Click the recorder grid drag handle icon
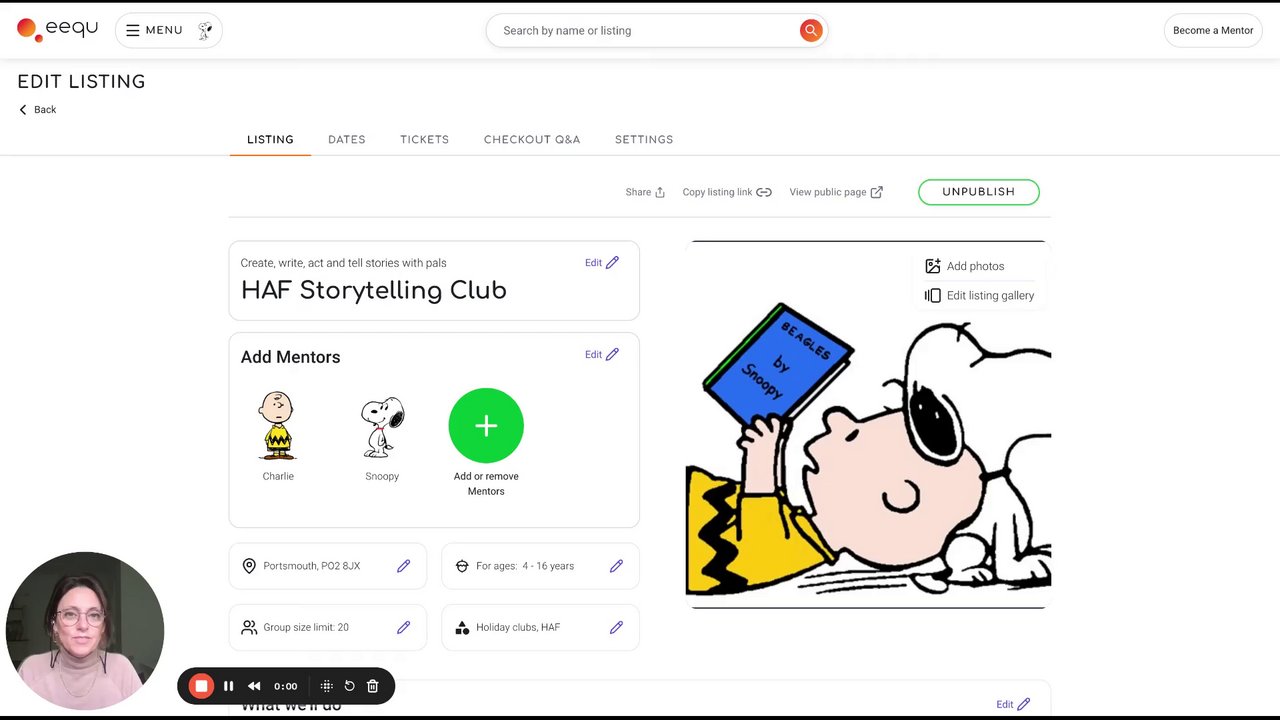Viewport: 1280px width, 720px height. (x=326, y=686)
